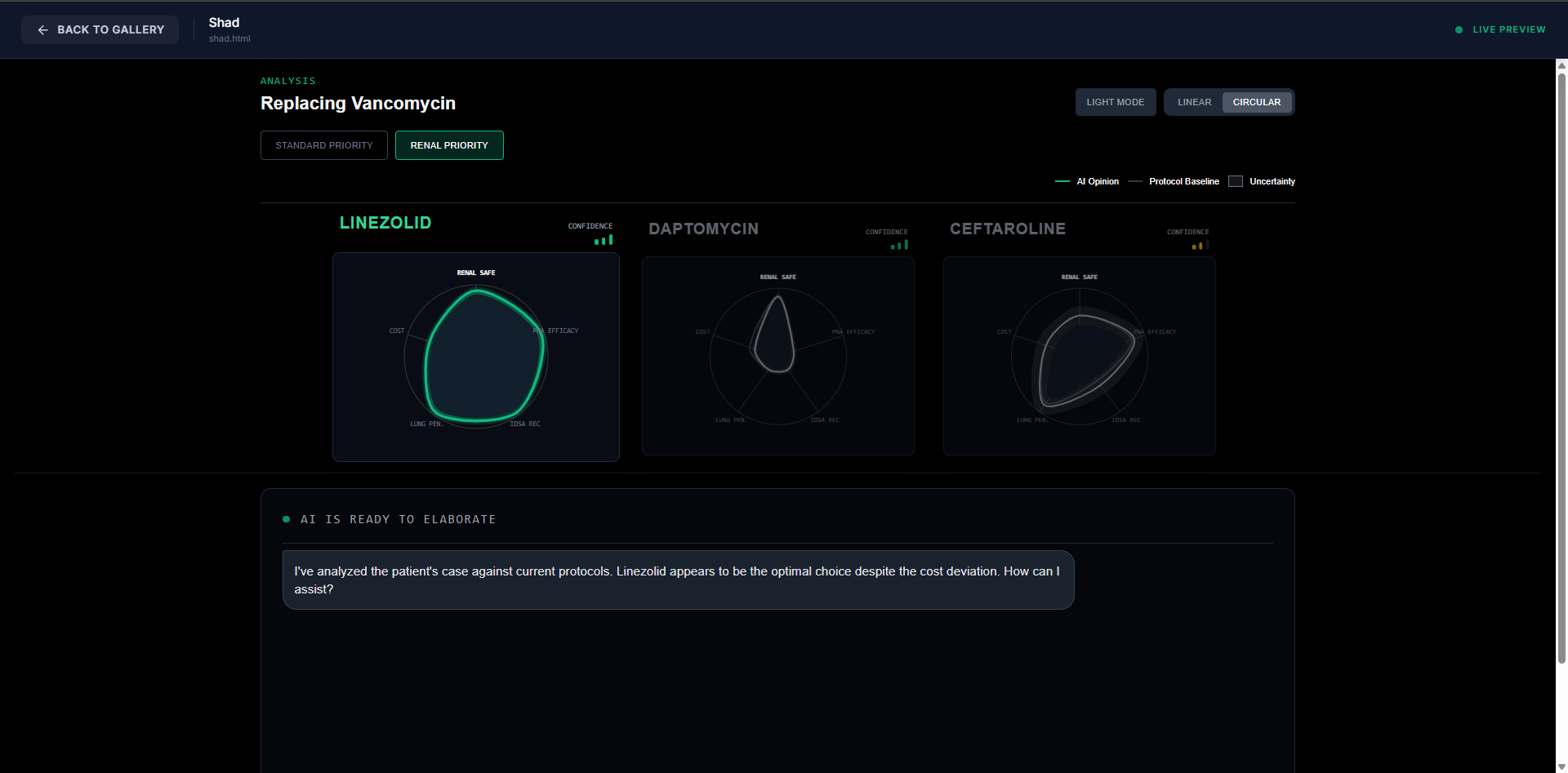This screenshot has width=1568, height=773.
Task: Click the AI ready status dot
Action: pyautogui.click(x=286, y=519)
